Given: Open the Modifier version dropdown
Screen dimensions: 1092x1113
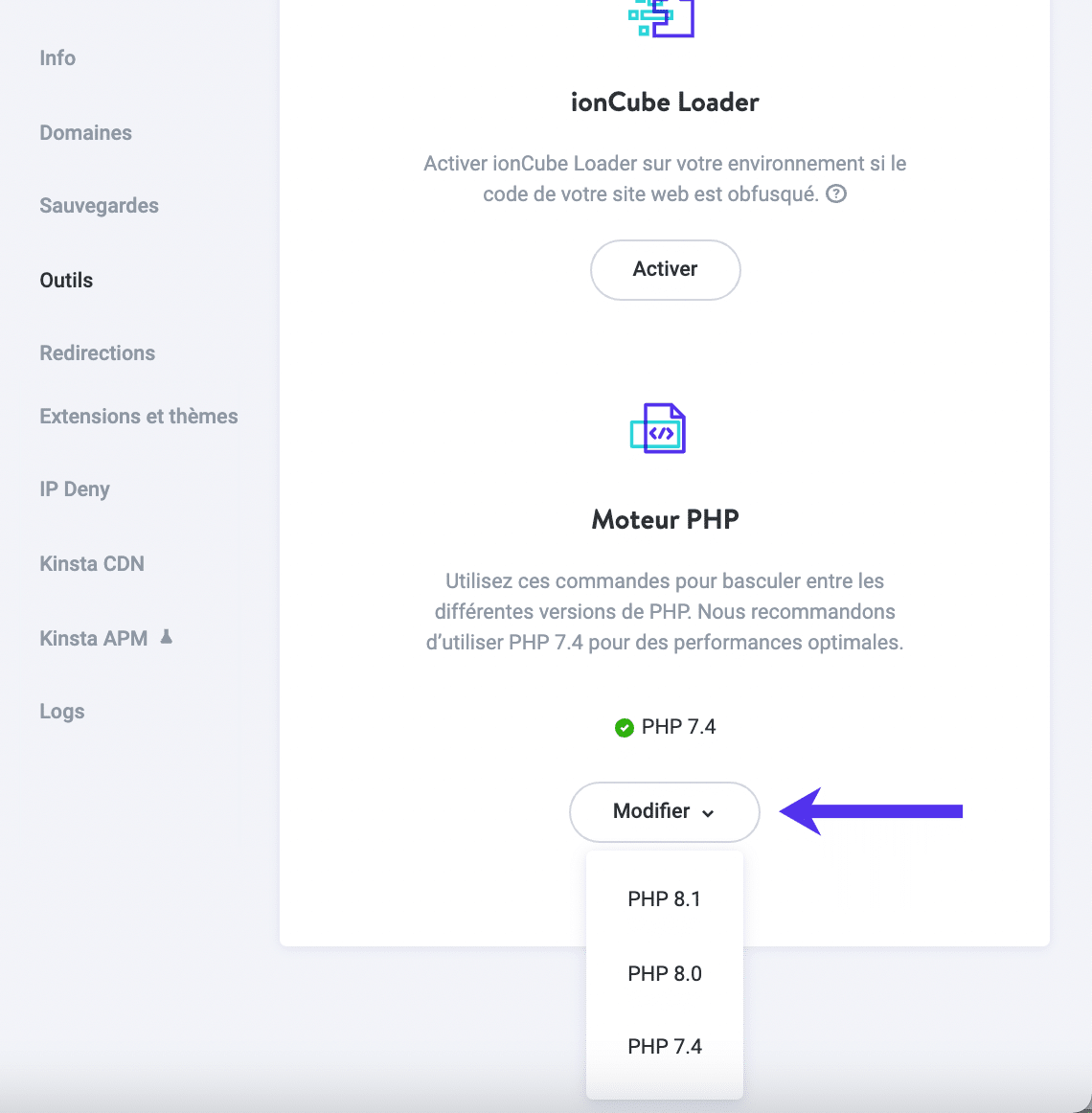Looking at the screenshot, I should click(x=664, y=811).
